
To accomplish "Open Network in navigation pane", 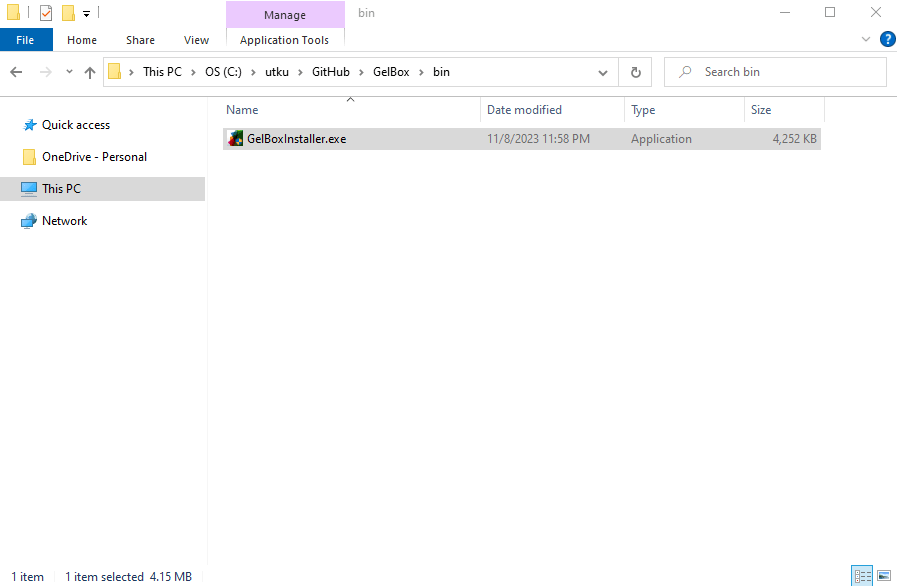I will [x=65, y=221].
